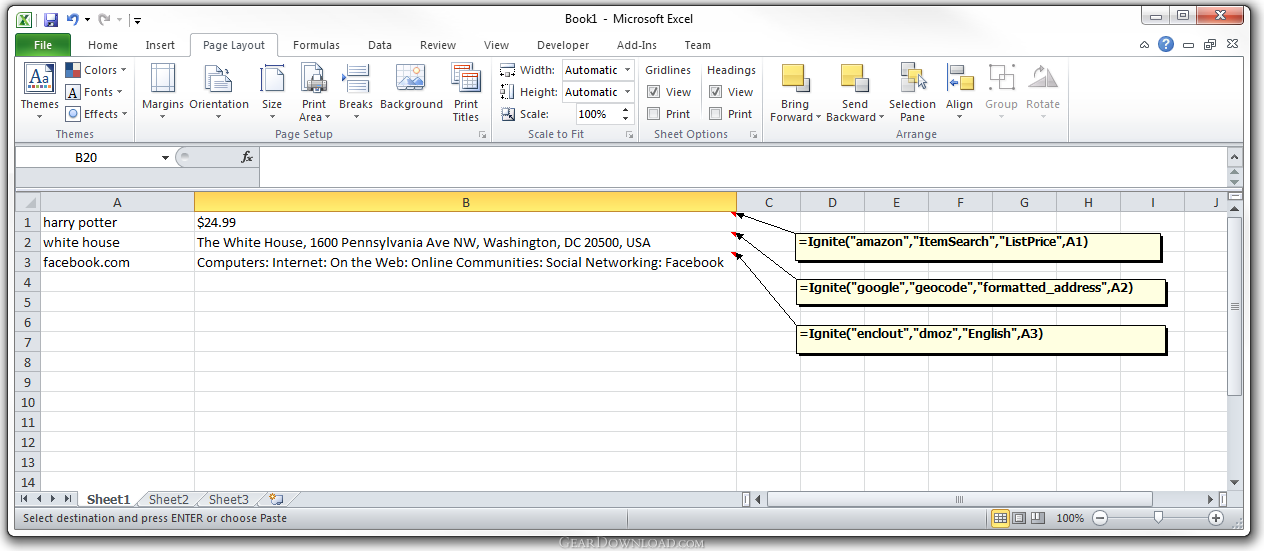
Task: Open the theme Fonts dropdown
Action: [x=95, y=92]
